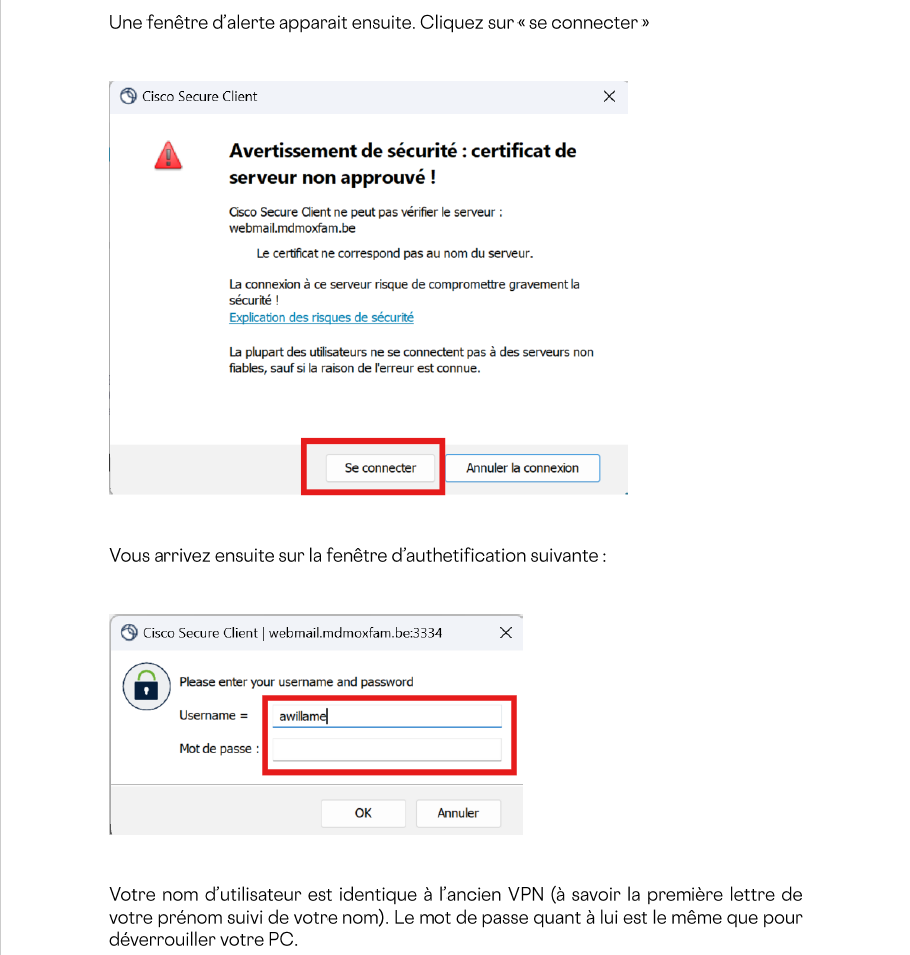Close the security warning dialog
Viewport: 910px width, 955px height.
609,96
